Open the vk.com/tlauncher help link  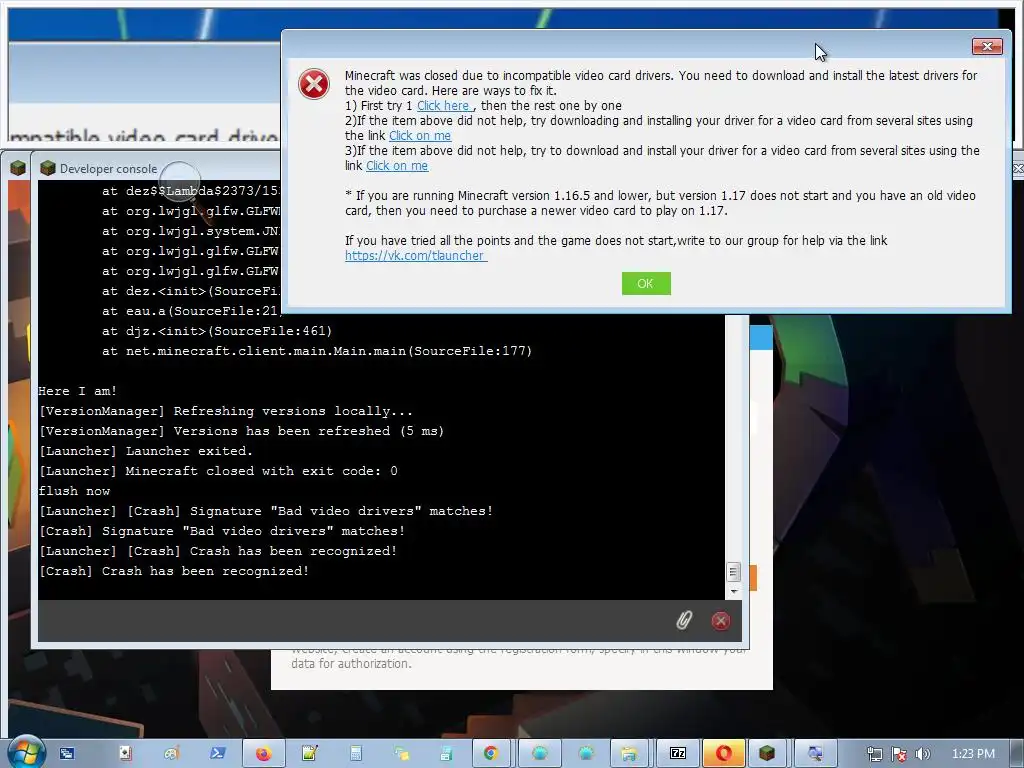tap(415, 256)
